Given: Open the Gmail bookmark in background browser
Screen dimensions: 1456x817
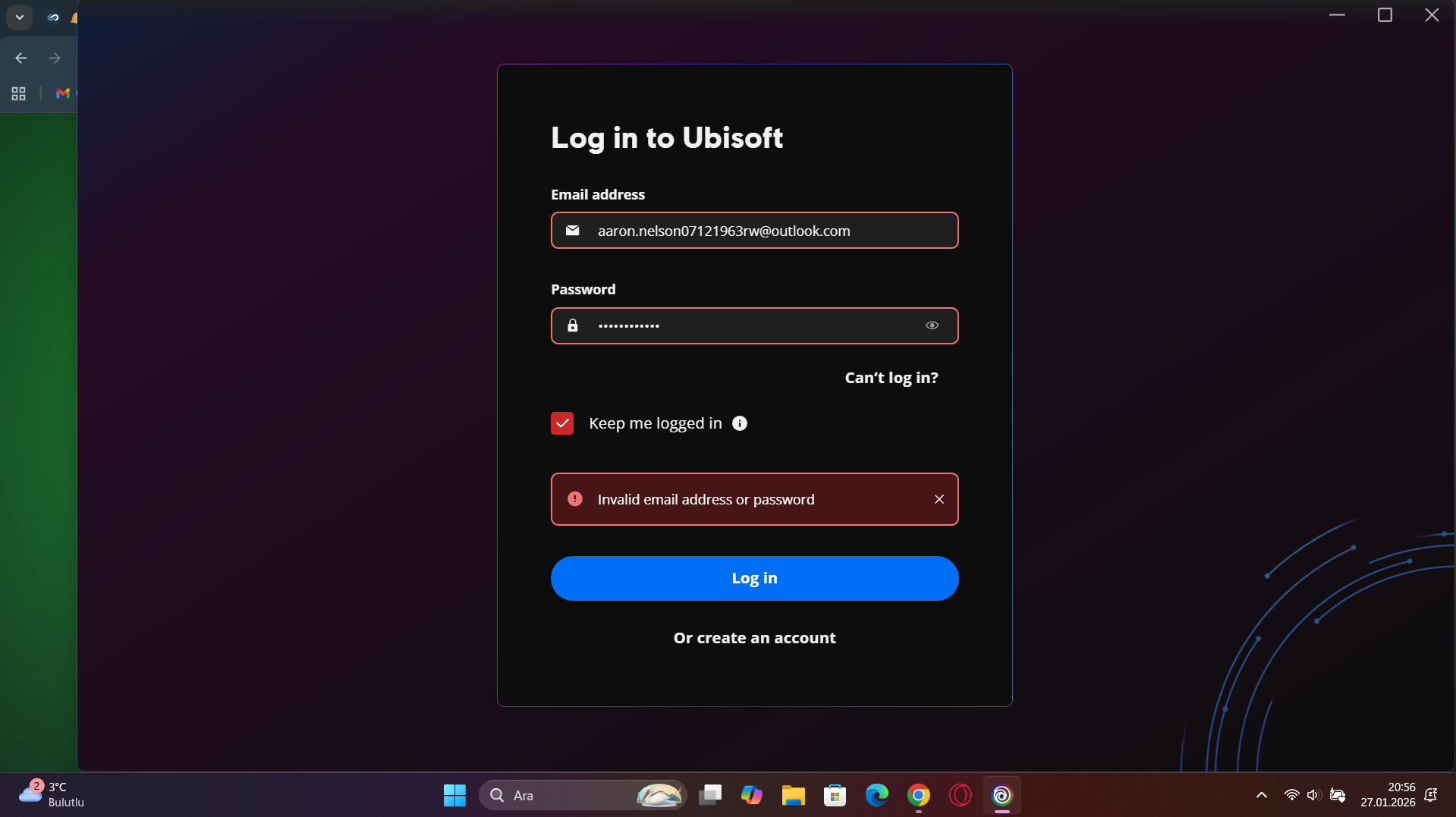Looking at the screenshot, I should click(x=63, y=93).
